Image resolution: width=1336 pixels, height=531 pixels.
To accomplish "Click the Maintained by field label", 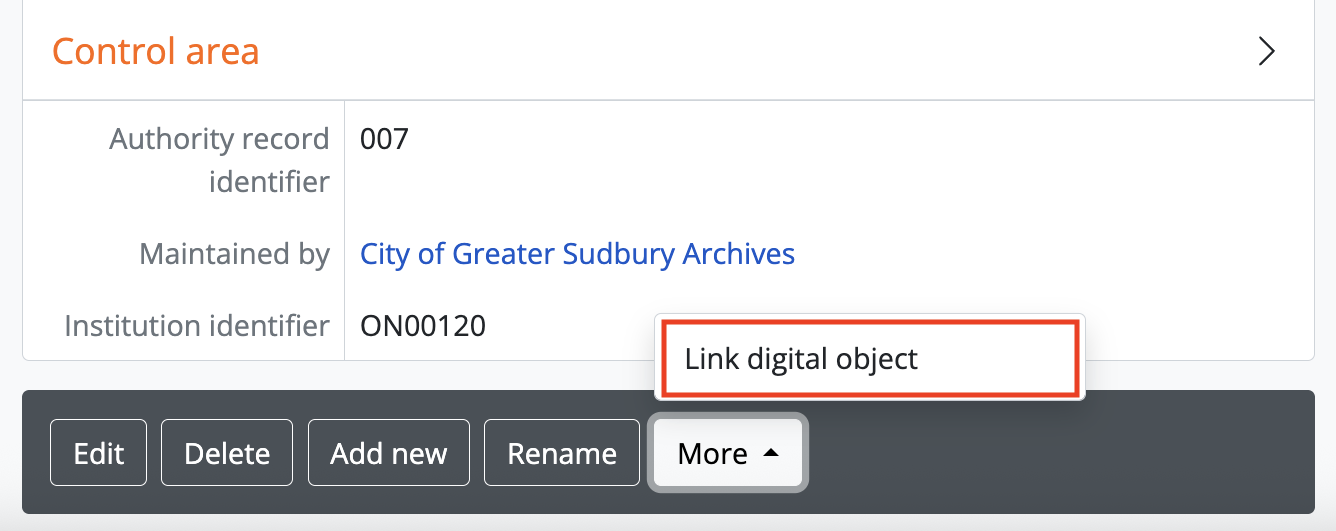I will (x=234, y=254).
